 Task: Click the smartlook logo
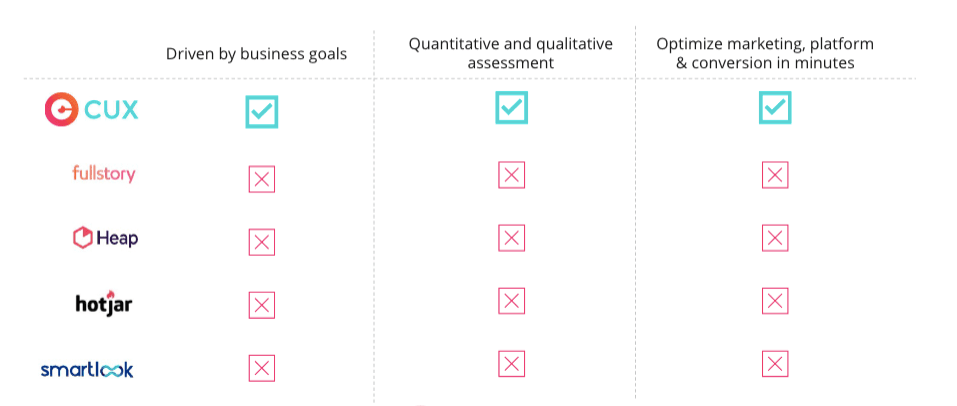(x=87, y=369)
